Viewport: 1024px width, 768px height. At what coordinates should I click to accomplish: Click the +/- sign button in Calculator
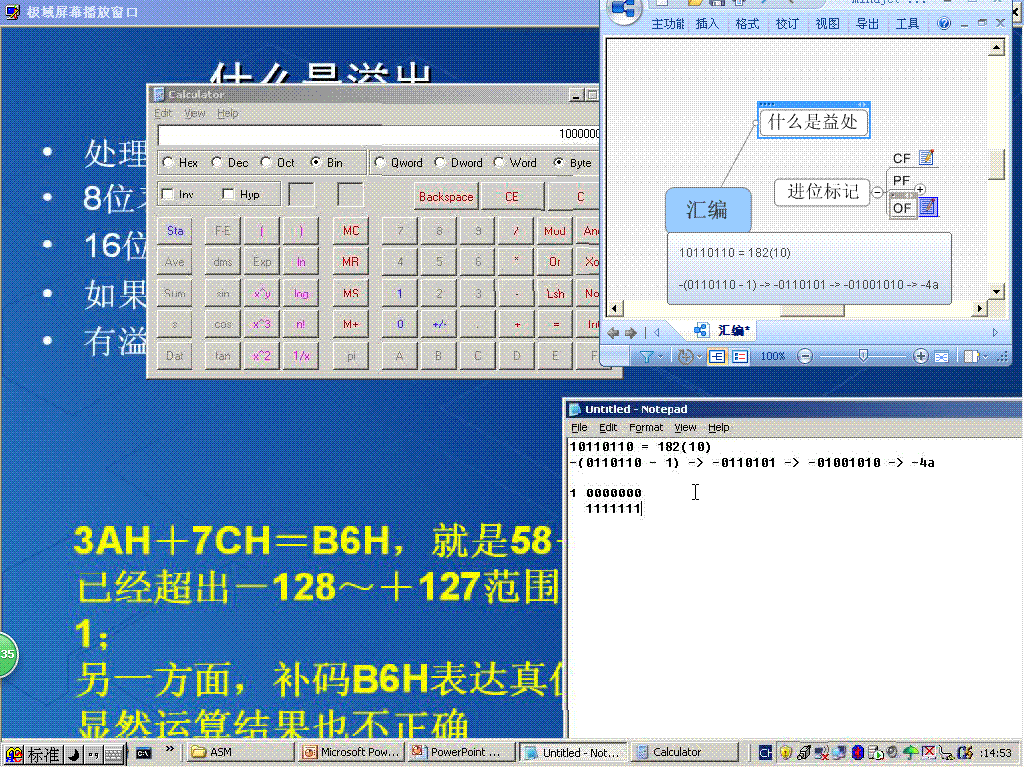coord(439,324)
